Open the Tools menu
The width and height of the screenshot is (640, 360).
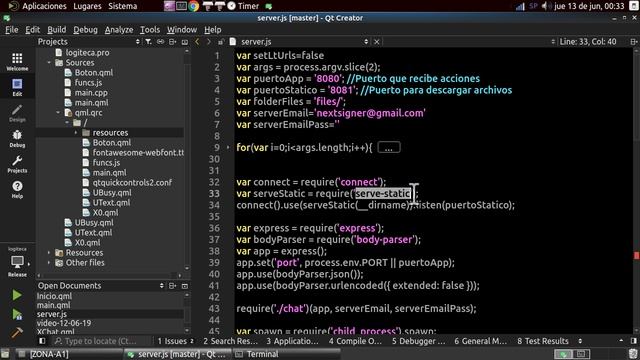click(150, 30)
